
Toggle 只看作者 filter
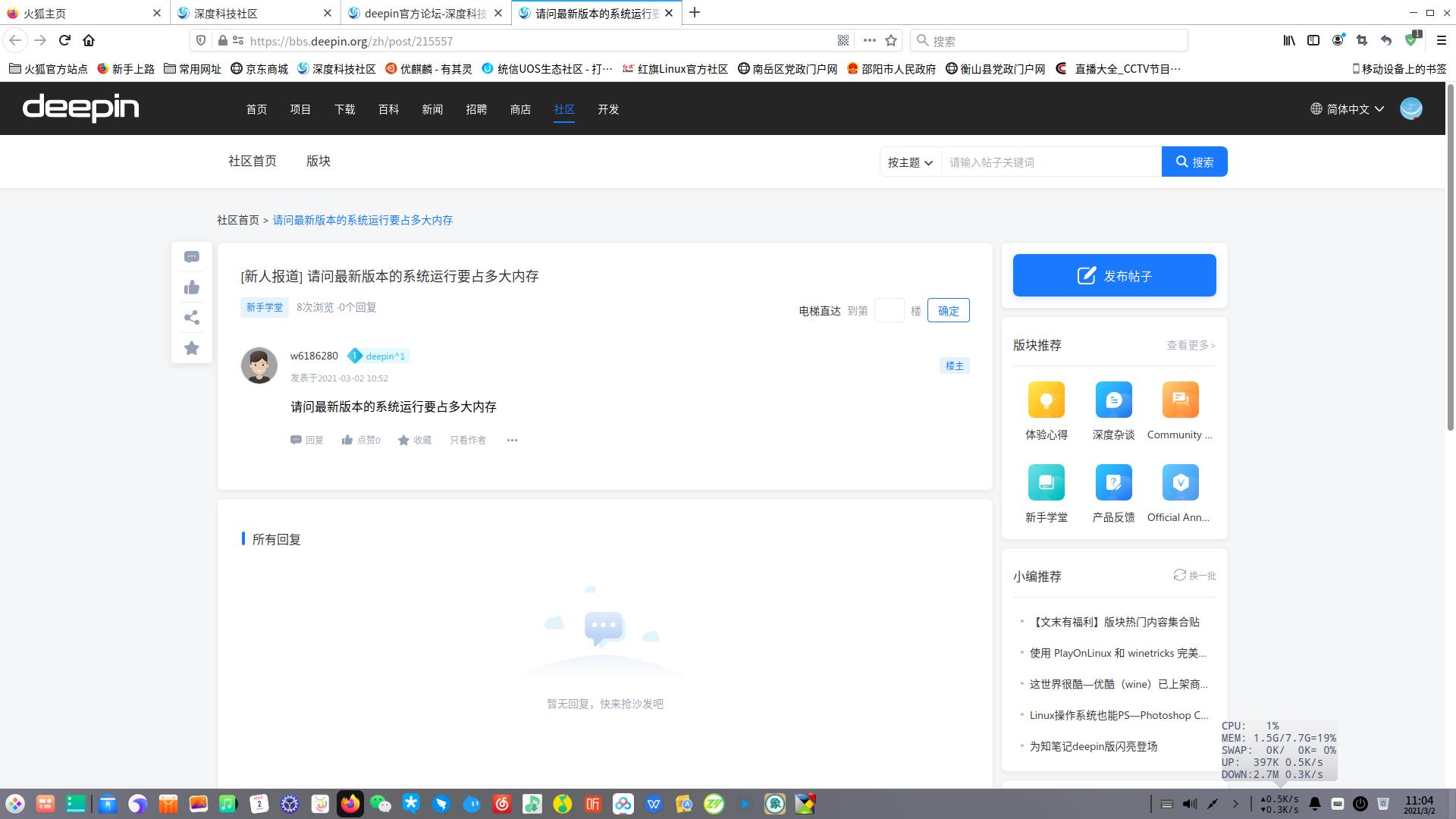click(x=468, y=440)
